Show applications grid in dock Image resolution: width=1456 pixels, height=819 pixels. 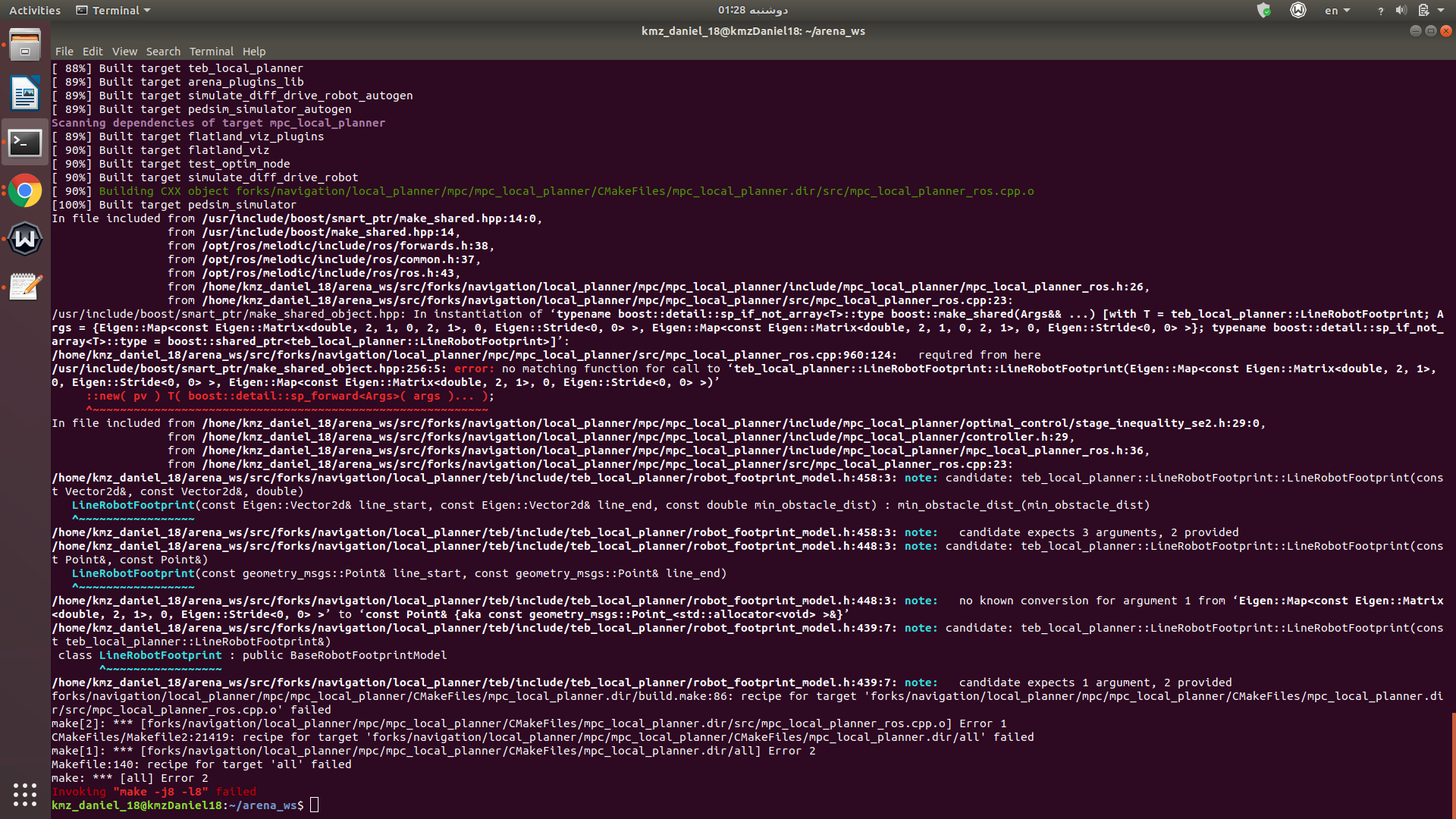pyautogui.click(x=25, y=794)
